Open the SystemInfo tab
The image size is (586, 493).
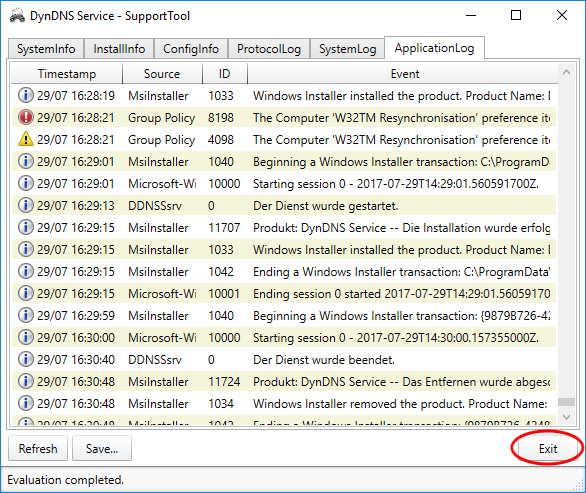(46, 49)
